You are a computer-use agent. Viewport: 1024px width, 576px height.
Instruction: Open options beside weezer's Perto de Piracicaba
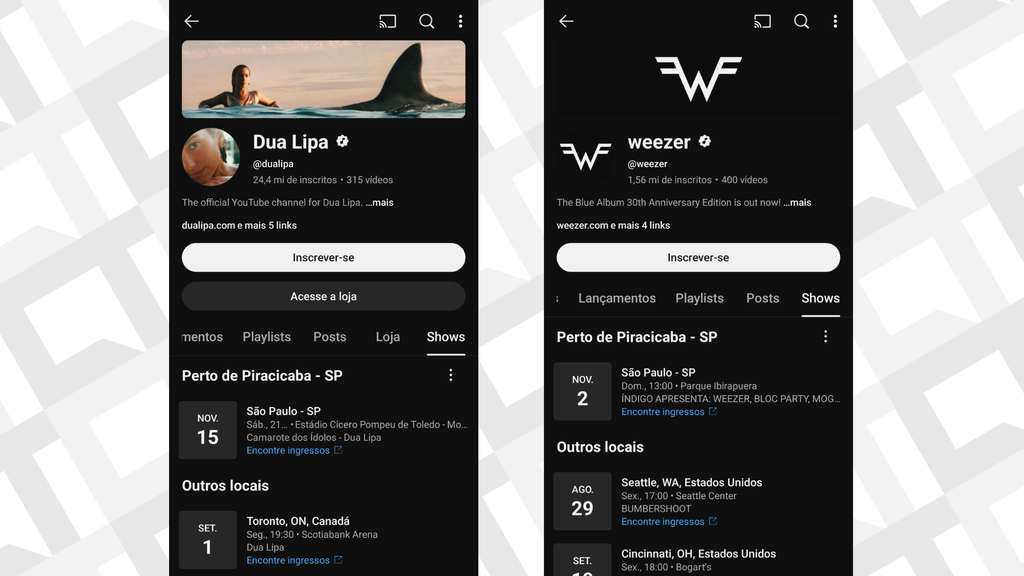coord(825,336)
